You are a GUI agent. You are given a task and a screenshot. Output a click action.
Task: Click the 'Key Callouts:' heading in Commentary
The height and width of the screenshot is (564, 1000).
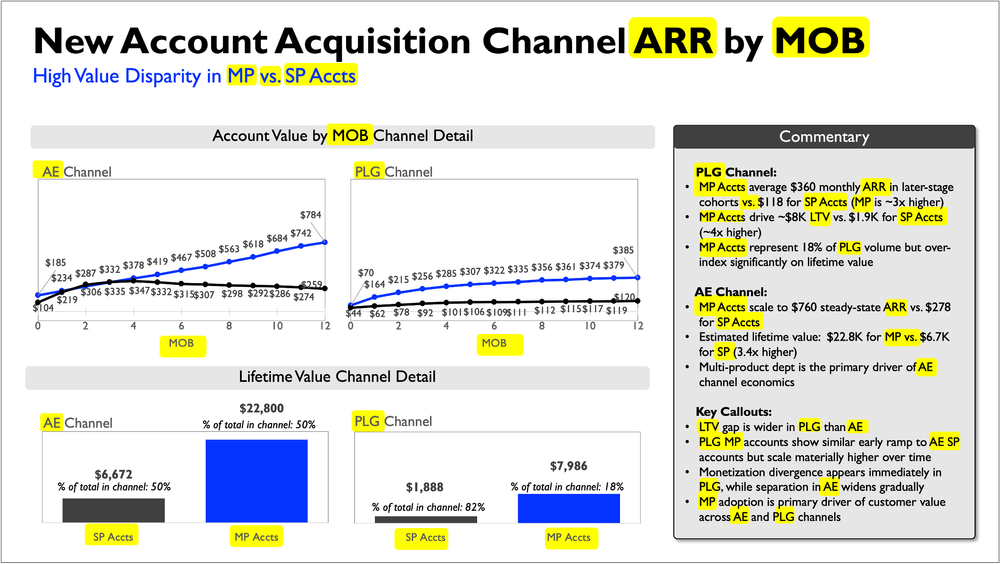(733, 412)
